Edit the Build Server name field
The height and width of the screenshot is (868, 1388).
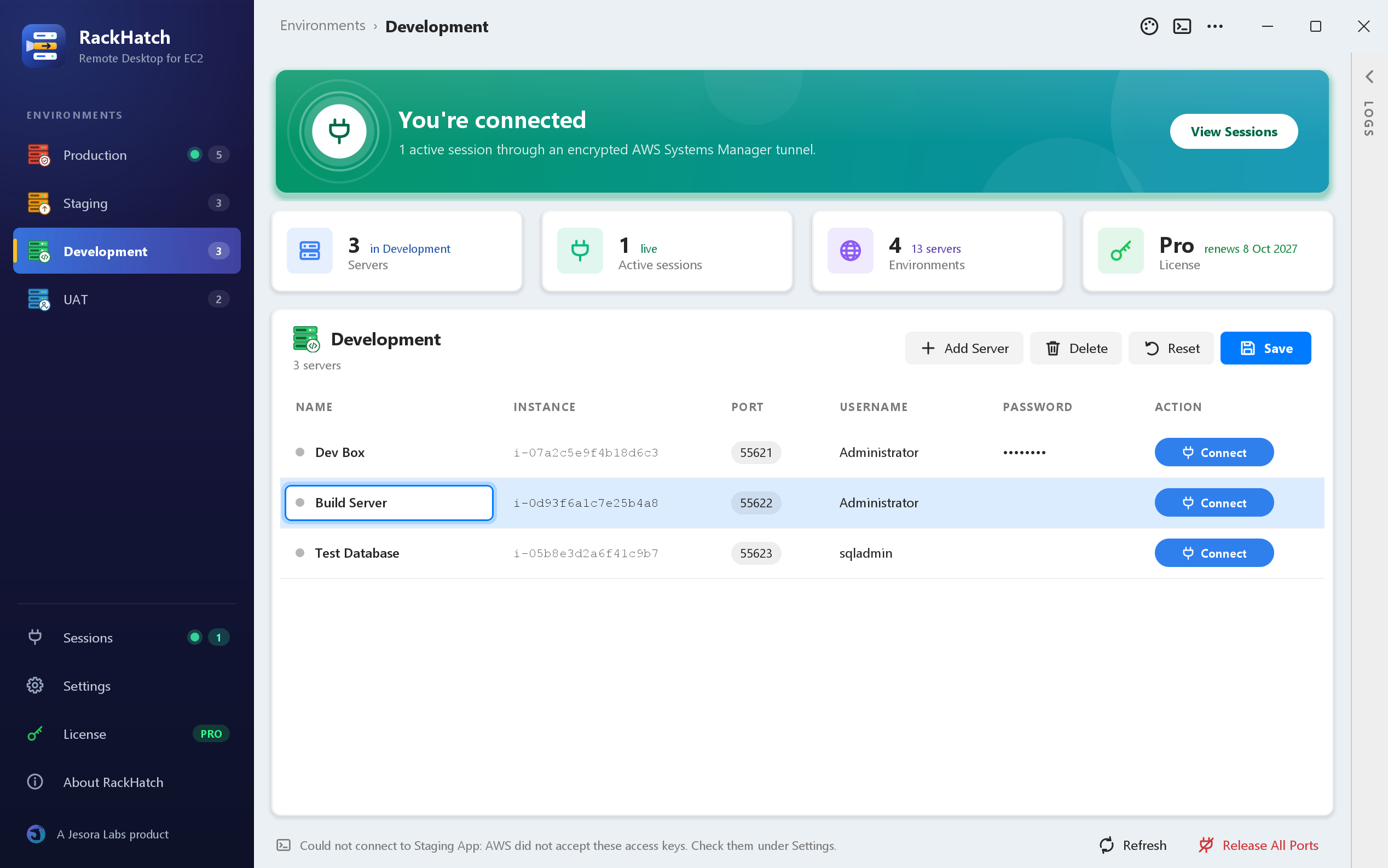tap(389, 503)
